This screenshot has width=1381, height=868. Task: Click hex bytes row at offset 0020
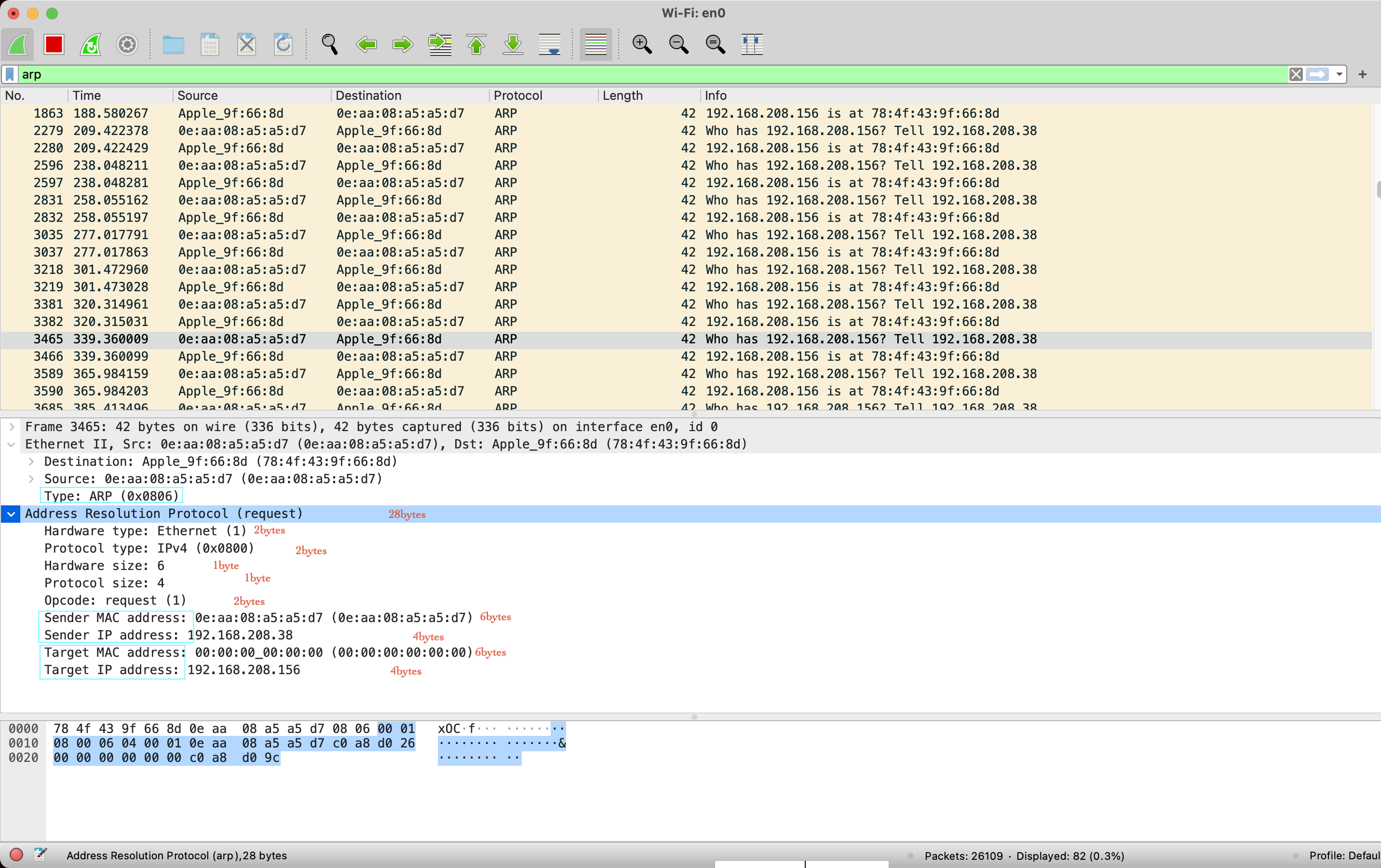pos(166,757)
